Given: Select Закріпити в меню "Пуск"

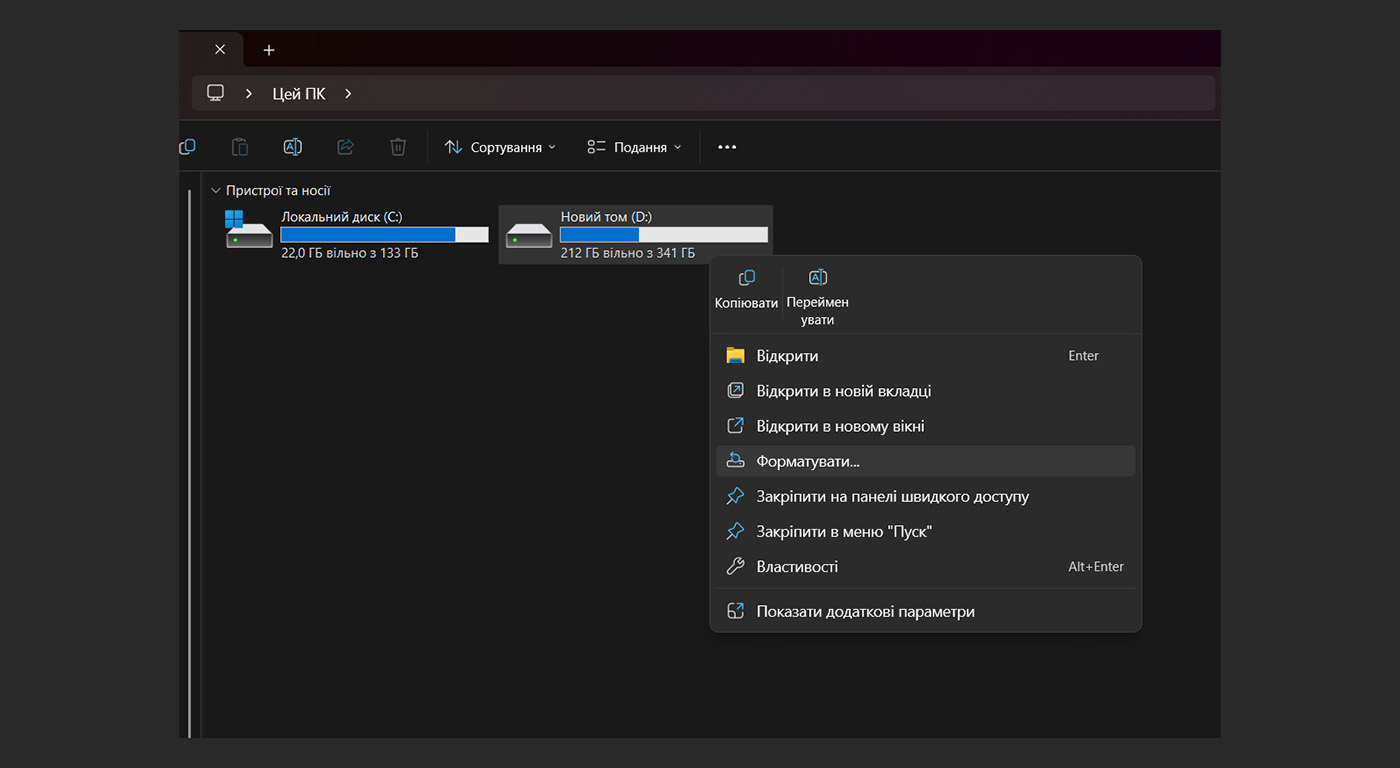Looking at the screenshot, I should coord(926,531).
